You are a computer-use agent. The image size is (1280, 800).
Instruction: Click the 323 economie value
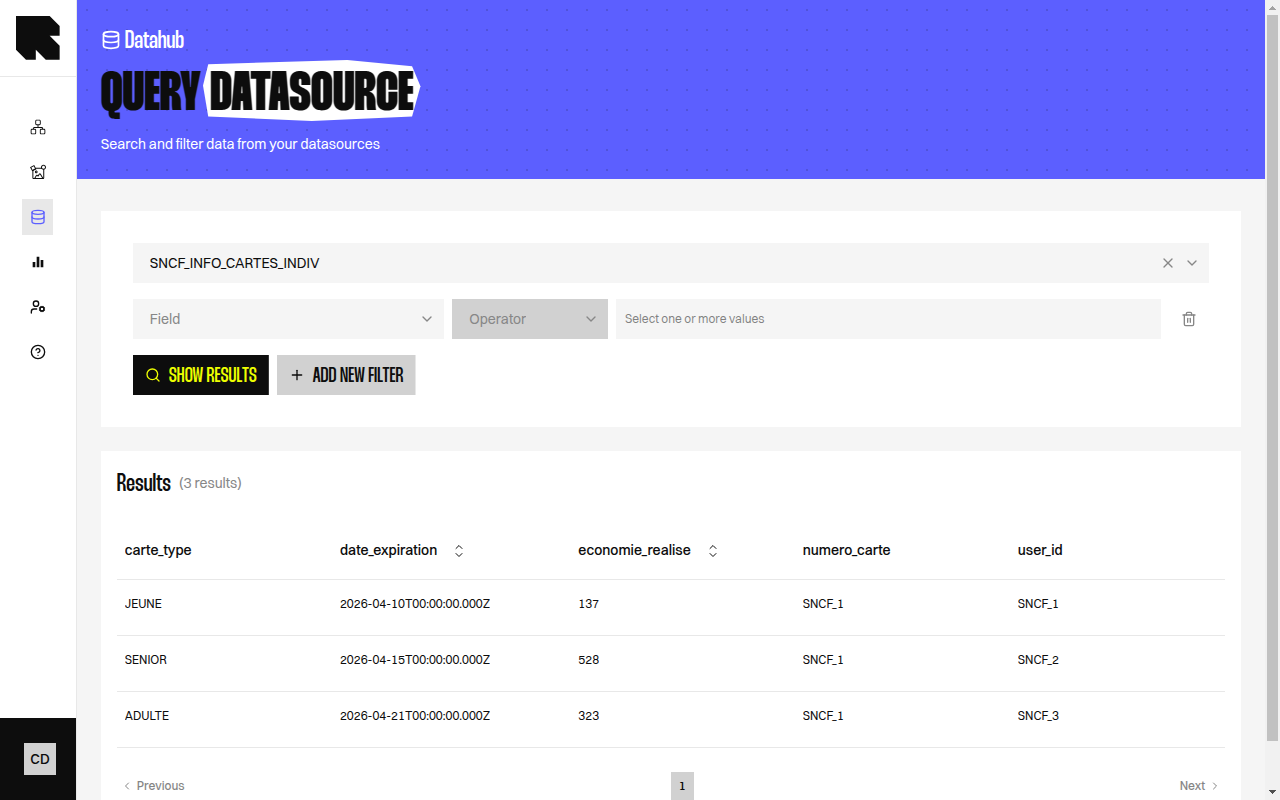(589, 716)
